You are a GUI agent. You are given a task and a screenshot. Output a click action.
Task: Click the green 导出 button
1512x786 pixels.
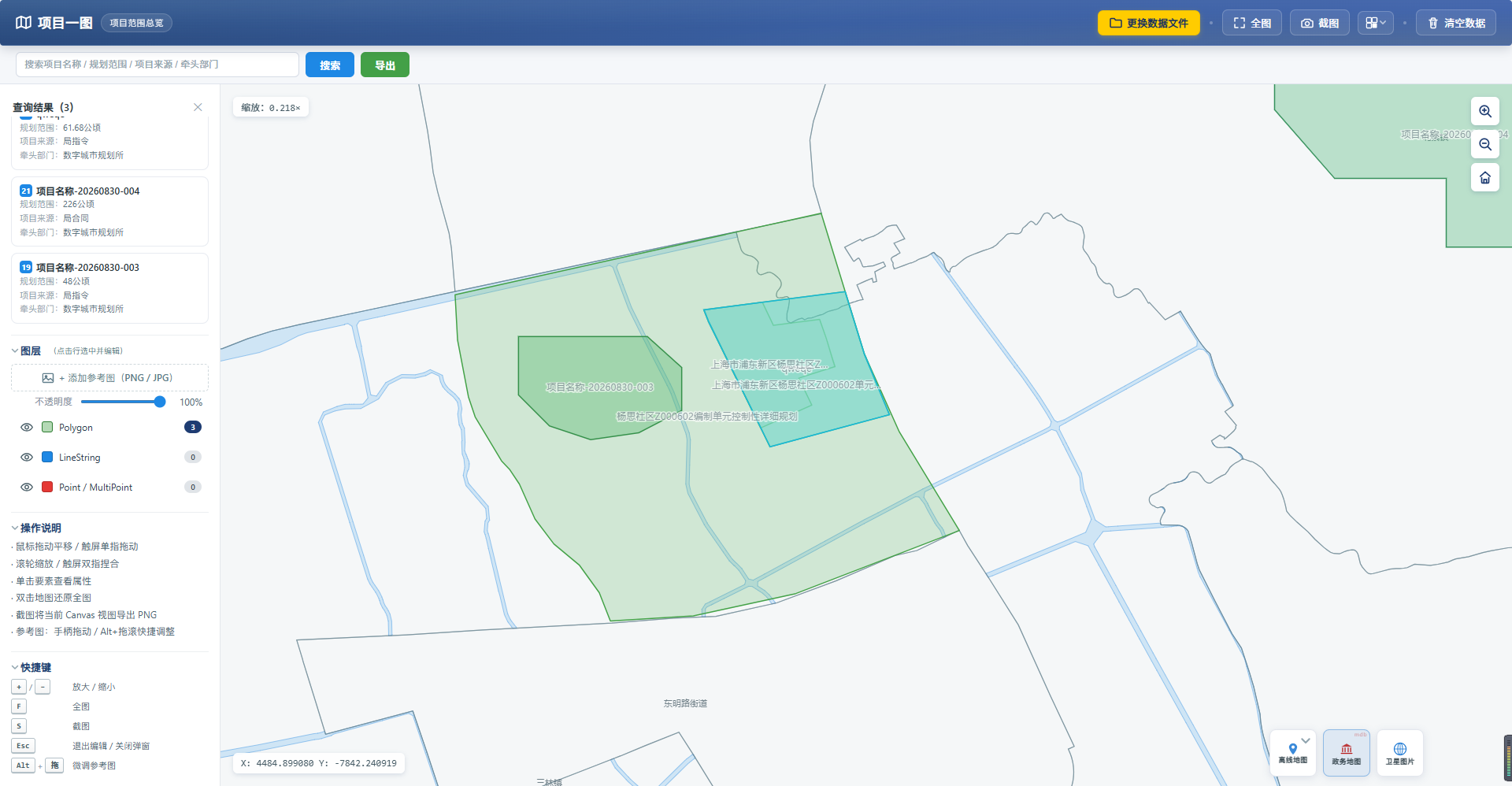(385, 65)
